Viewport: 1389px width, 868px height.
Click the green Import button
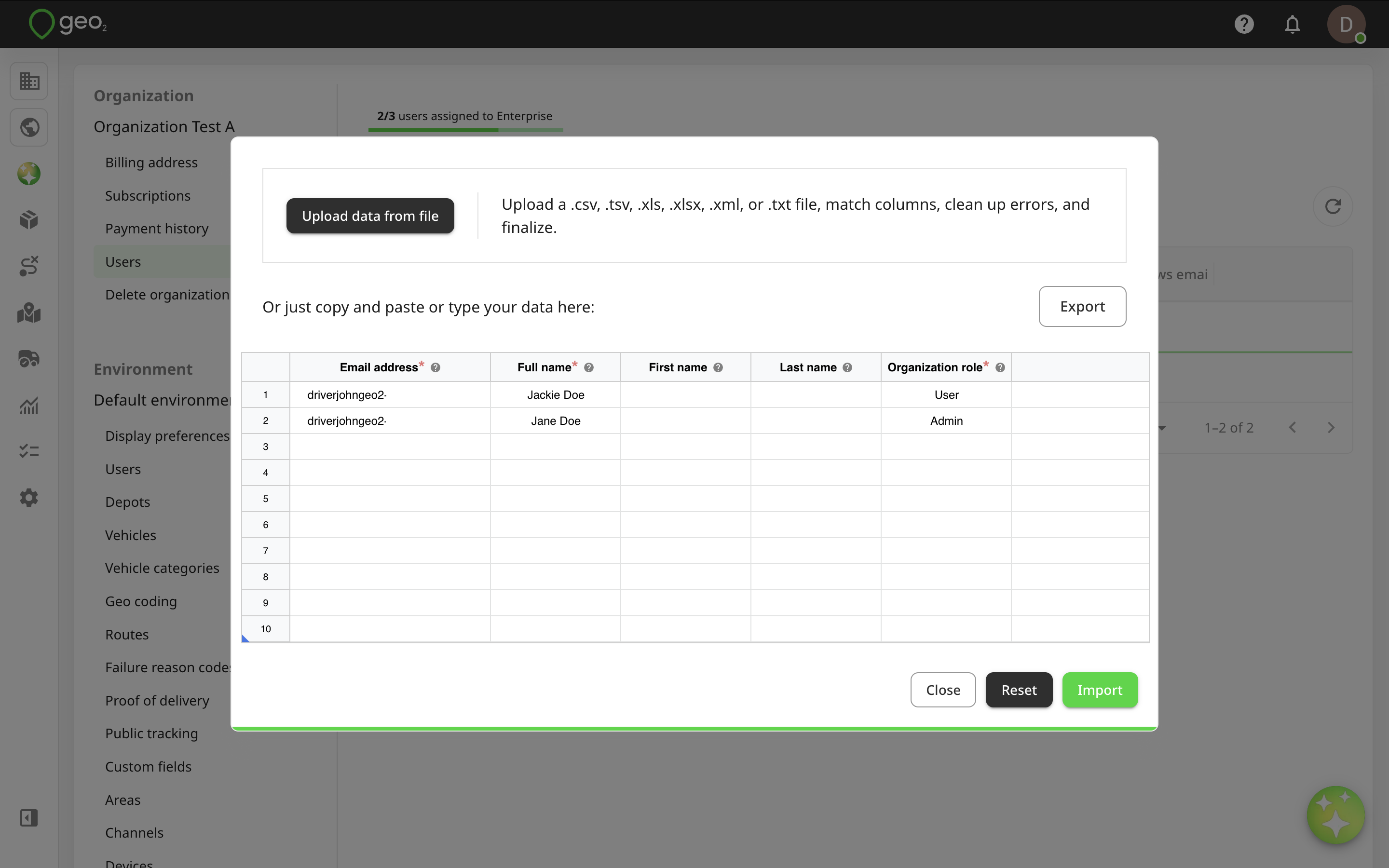[x=1100, y=690]
